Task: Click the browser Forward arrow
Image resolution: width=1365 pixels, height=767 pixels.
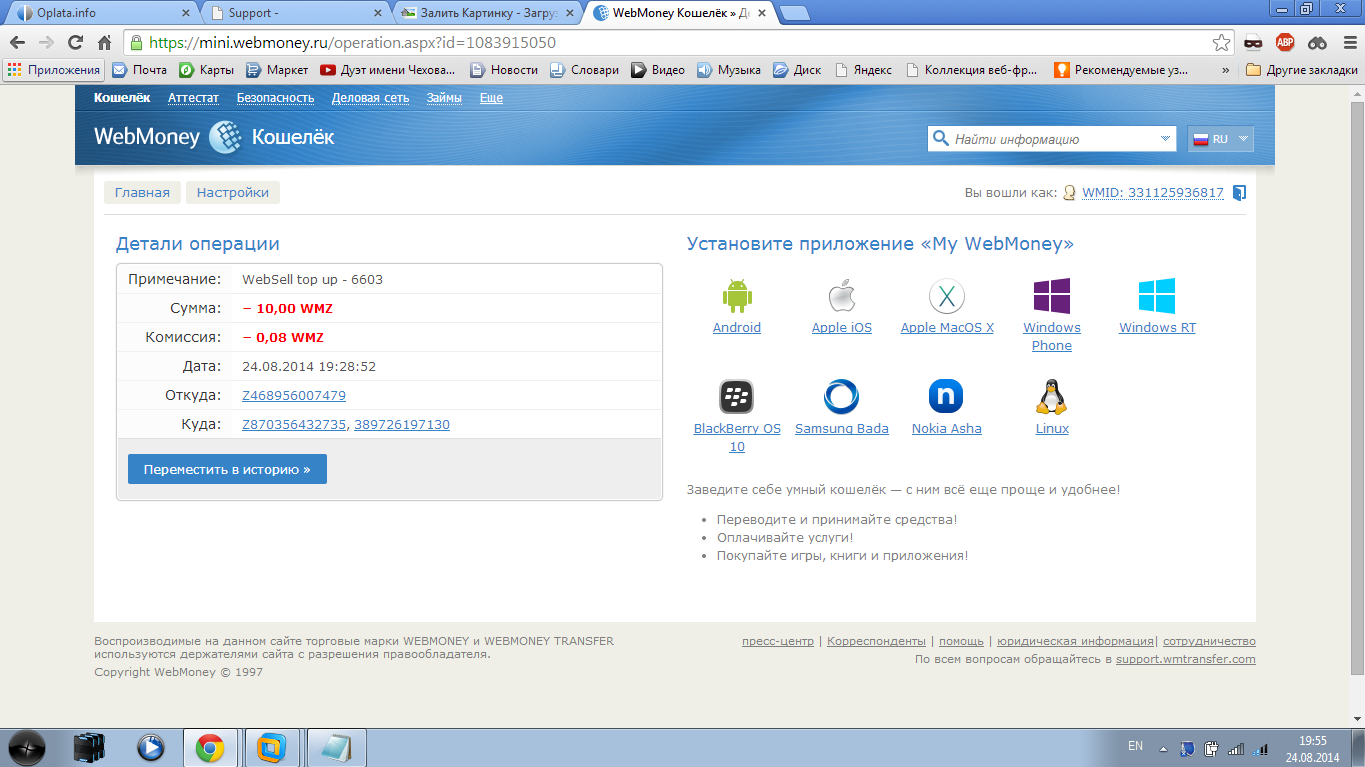Action: click(x=46, y=43)
